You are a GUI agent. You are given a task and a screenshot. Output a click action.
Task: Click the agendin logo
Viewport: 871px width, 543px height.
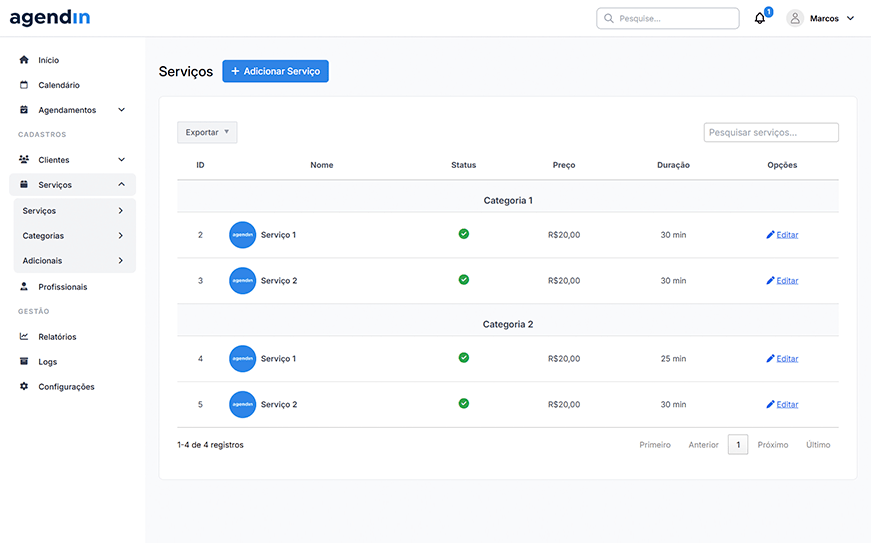[50, 18]
